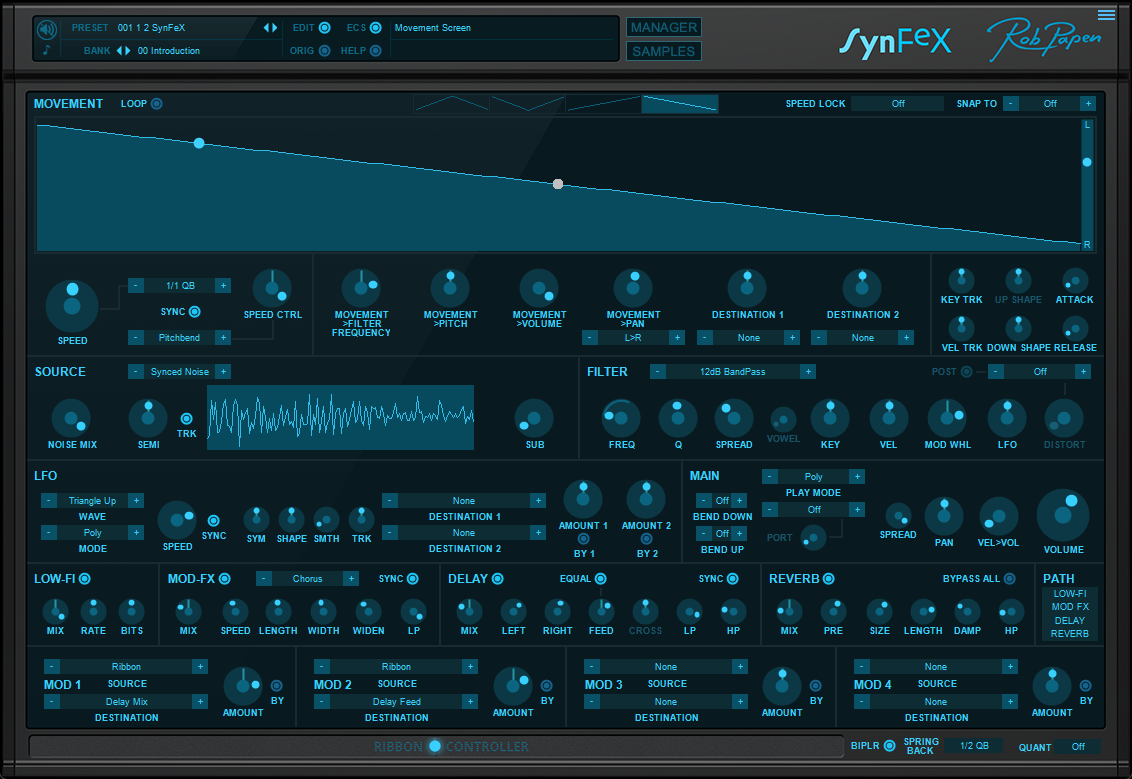This screenshot has height=779, width=1132.
Task: Click the Movement>Filter Frequency knob
Action: tap(361, 288)
